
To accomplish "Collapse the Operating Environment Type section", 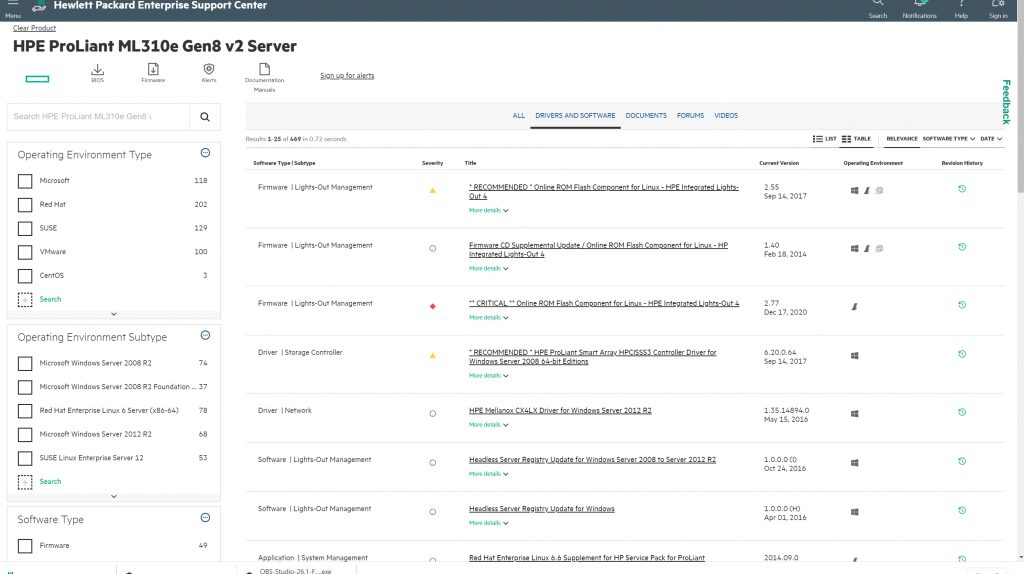I will pyautogui.click(x=205, y=154).
